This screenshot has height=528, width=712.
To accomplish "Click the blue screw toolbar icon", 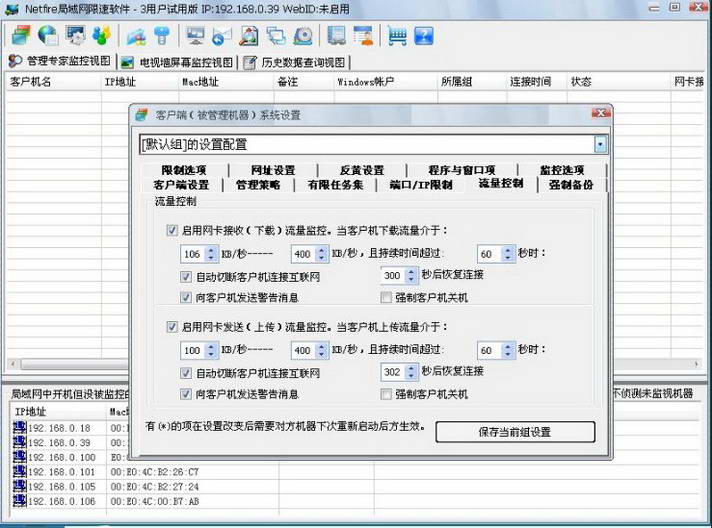I will click(162, 35).
